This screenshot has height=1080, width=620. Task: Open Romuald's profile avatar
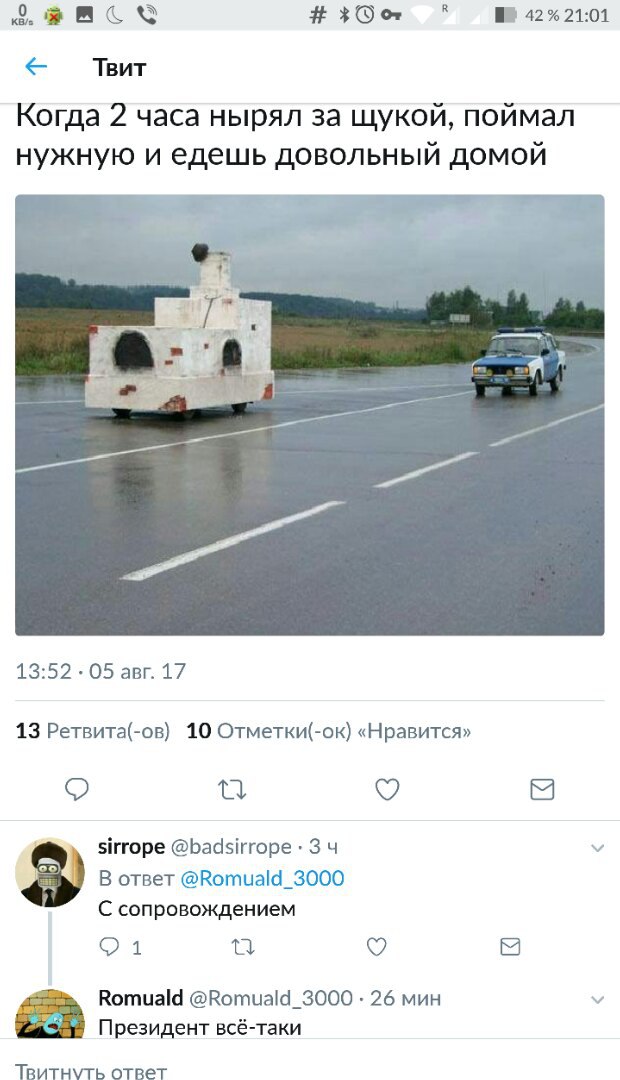pos(50,1014)
